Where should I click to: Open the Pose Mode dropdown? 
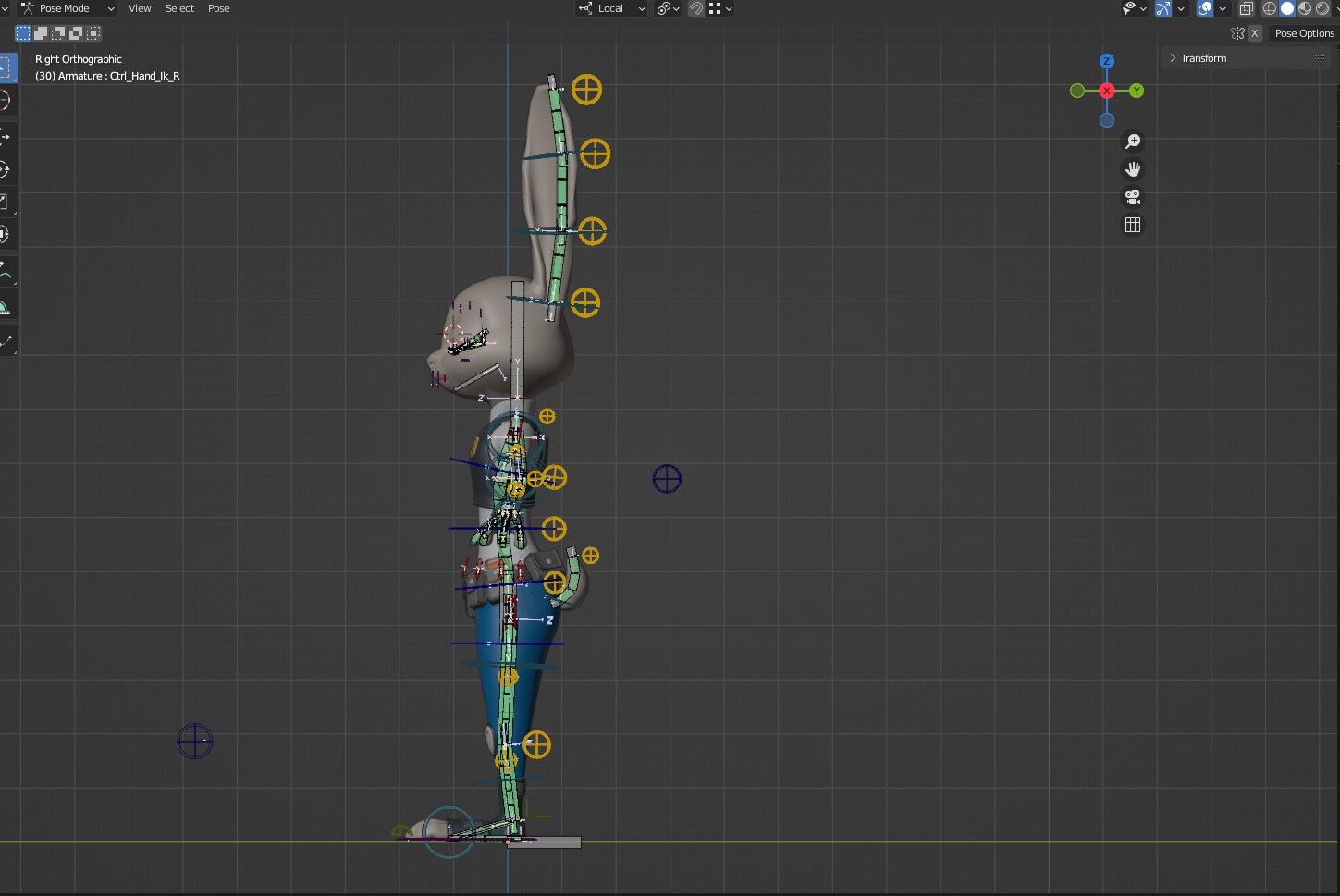pos(68,8)
